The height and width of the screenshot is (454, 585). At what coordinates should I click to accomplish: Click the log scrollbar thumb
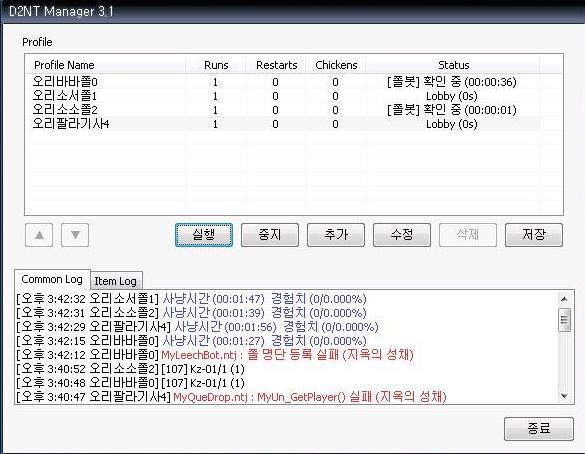pyautogui.click(x=564, y=319)
